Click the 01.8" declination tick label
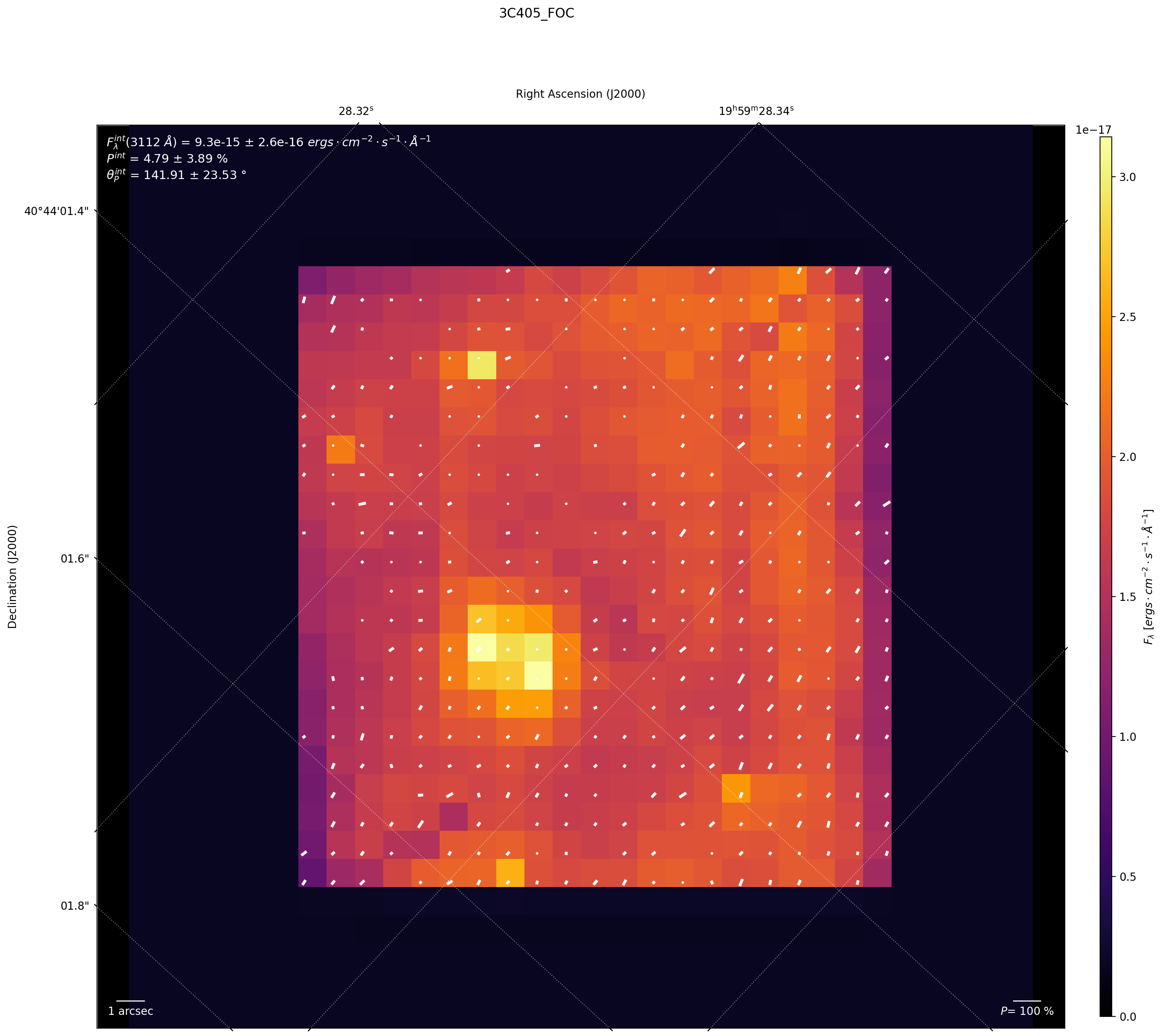 [x=75, y=906]
